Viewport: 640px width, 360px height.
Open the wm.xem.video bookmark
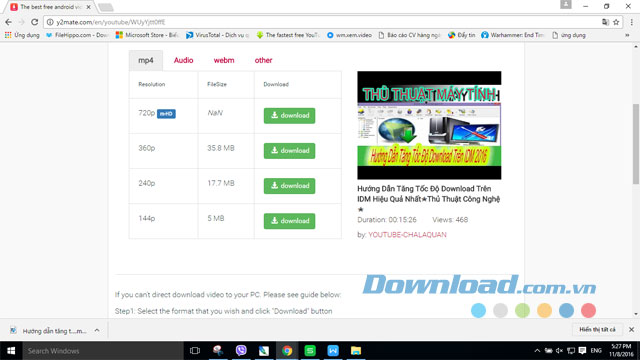pyautogui.click(x=349, y=35)
